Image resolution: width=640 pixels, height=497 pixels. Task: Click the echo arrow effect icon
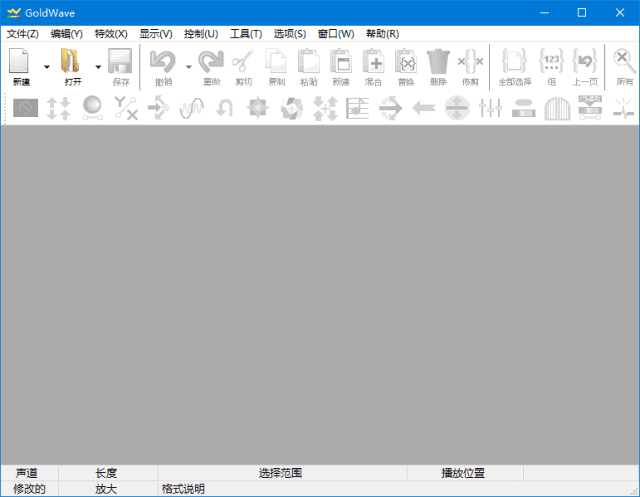click(158, 108)
